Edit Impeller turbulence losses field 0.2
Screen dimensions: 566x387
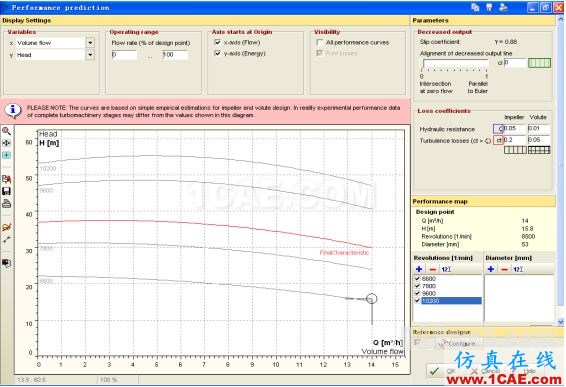pos(515,140)
